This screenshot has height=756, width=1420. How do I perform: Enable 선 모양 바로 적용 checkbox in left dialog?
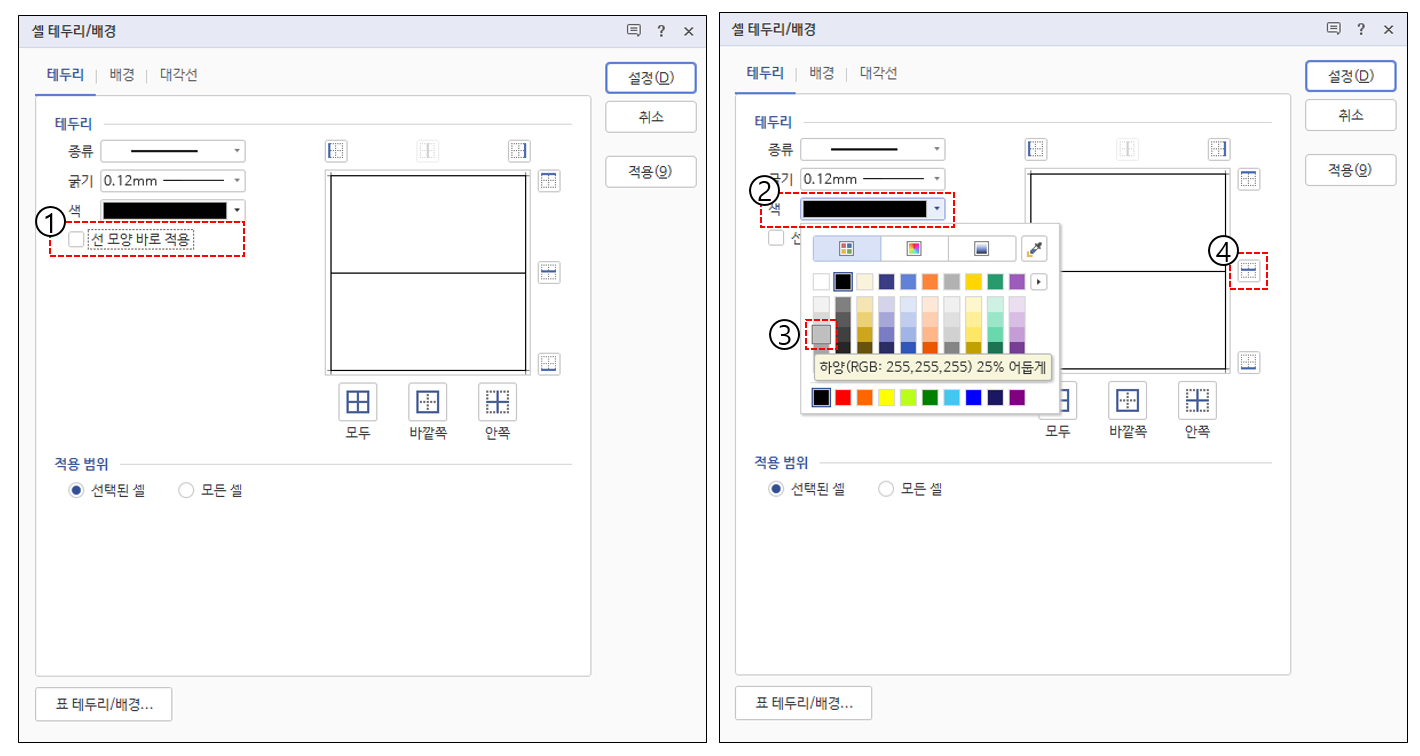click(x=76, y=239)
